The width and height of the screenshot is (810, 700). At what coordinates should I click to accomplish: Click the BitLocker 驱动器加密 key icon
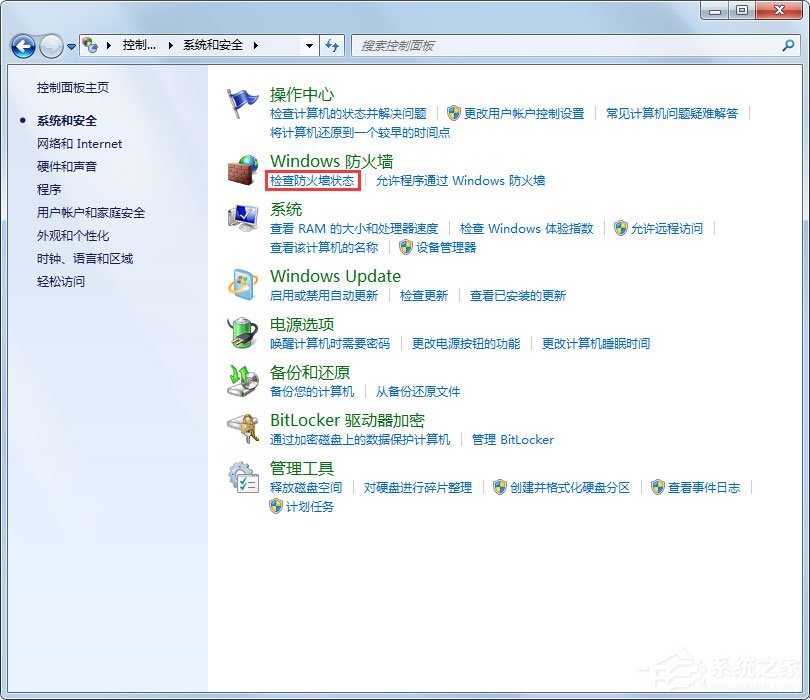tap(242, 429)
